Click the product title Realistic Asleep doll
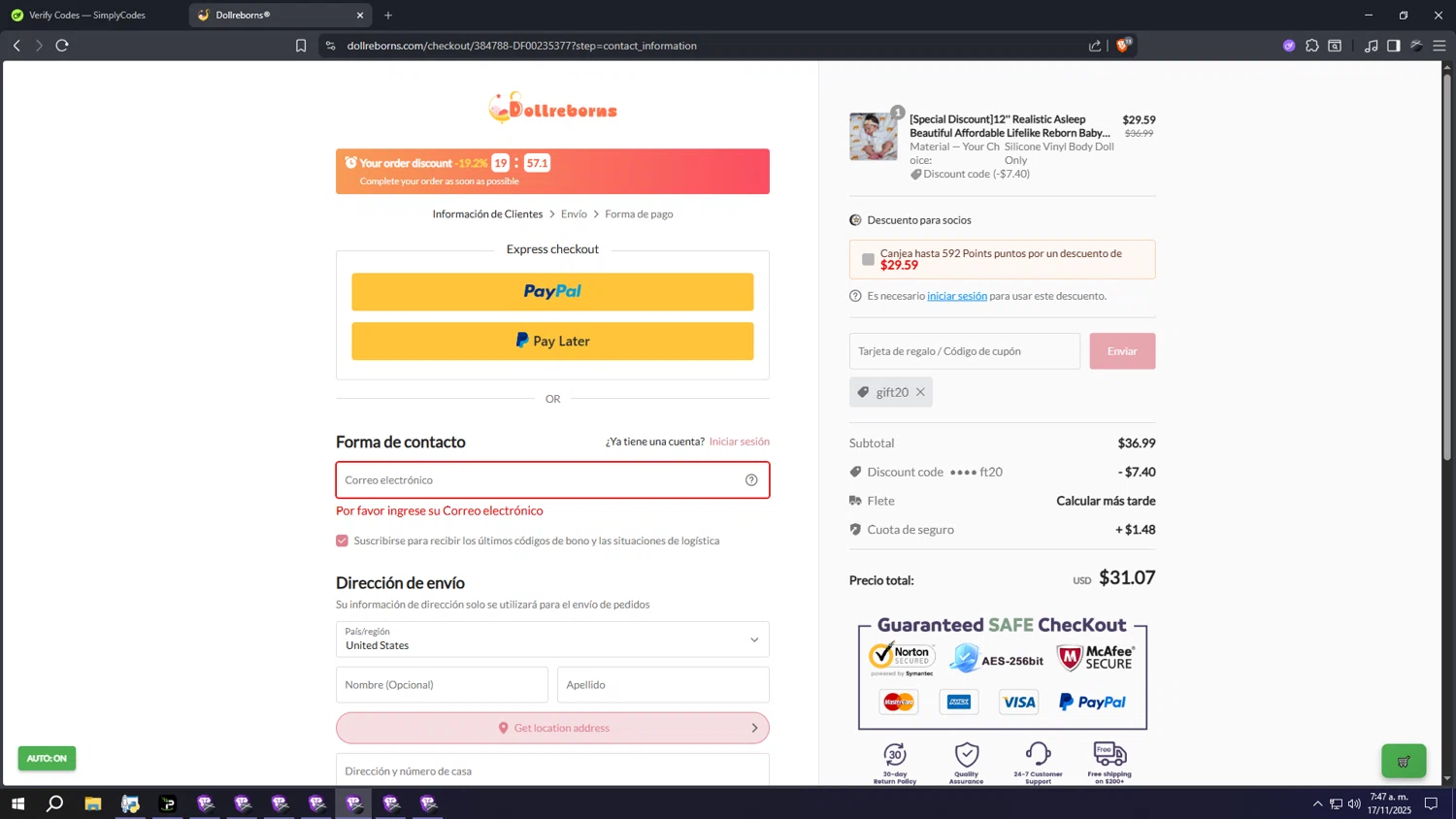Screen dimensions: 1456x819 click(x=1009, y=126)
